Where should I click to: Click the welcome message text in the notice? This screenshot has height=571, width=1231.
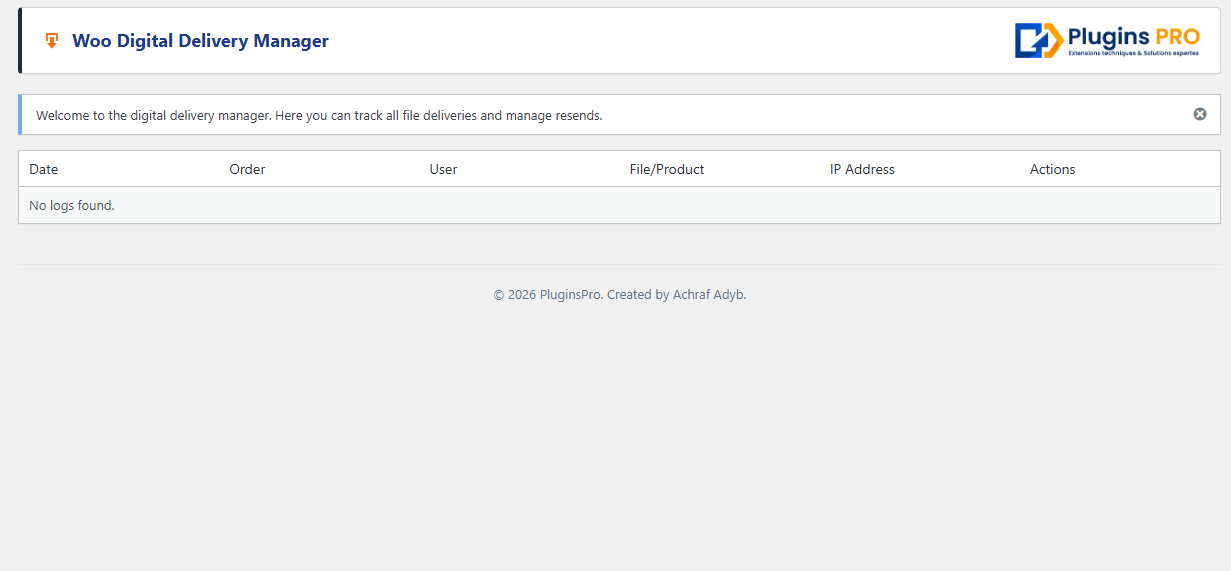(x=319, y=115)
